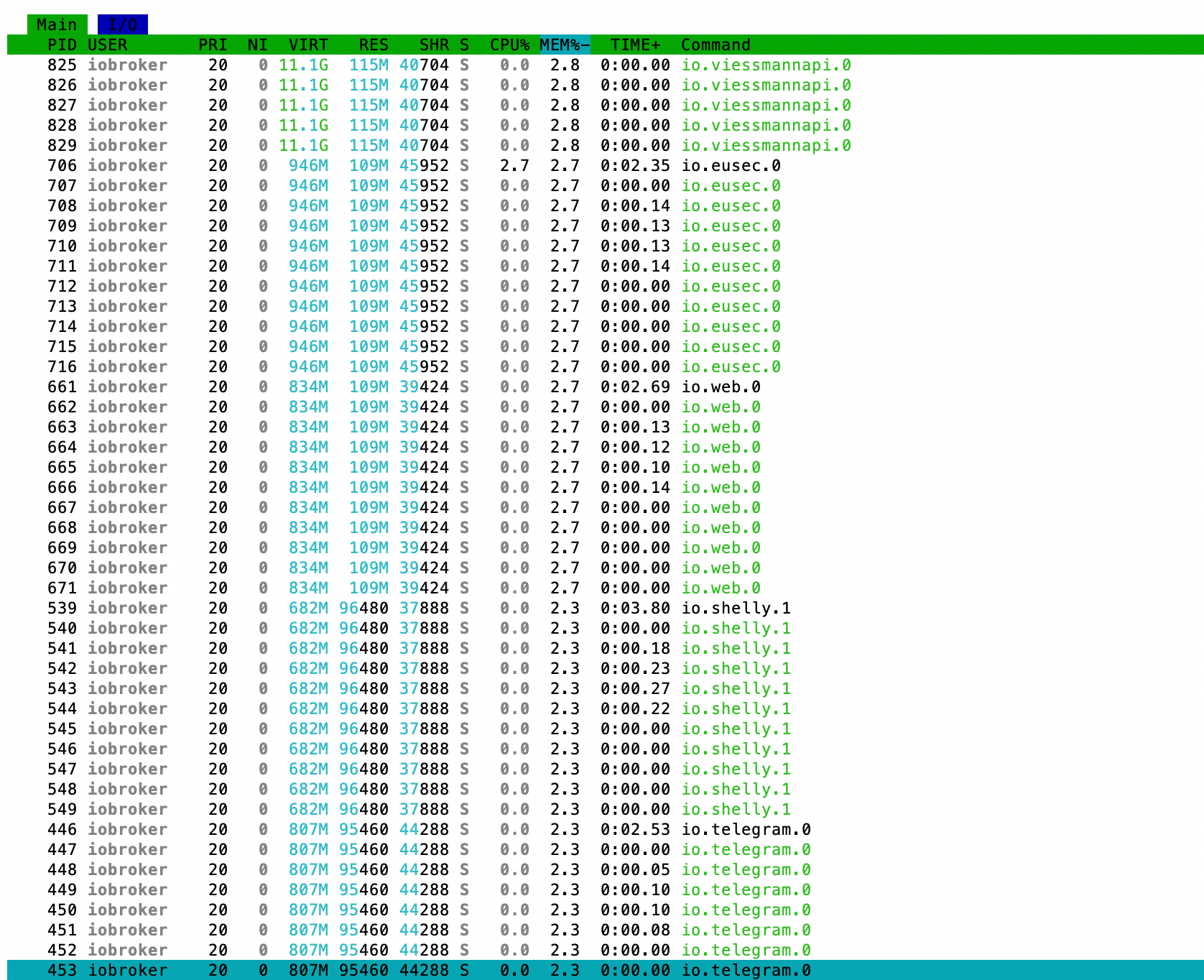1204x980 pixels.
Task: Click CPU value 2.7 for PID 706
Action: click(514, 165)
